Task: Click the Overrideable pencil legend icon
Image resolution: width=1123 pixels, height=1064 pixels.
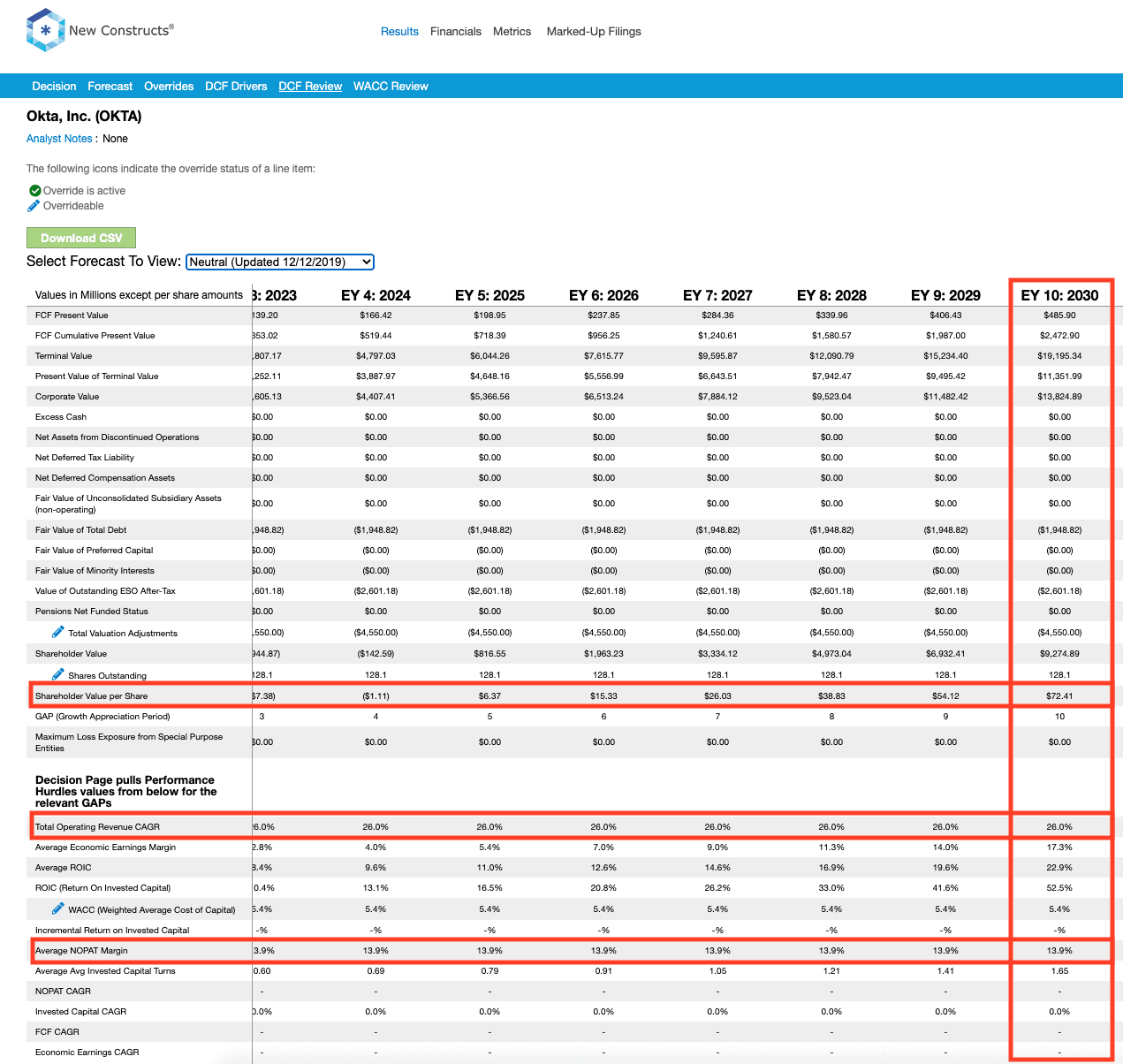Action: [34, 206]
